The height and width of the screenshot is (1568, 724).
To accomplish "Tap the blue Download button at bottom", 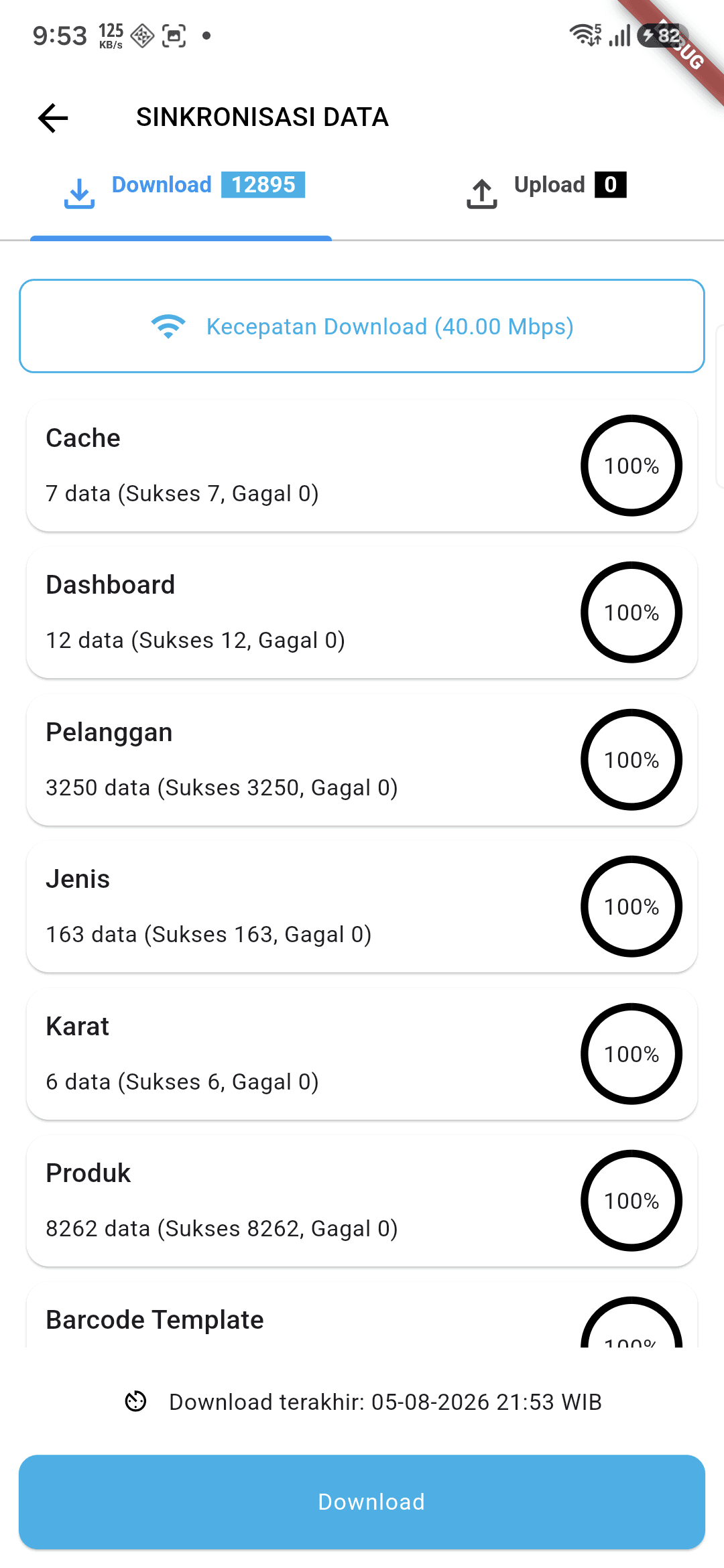I will click(x=362, y=1502).
